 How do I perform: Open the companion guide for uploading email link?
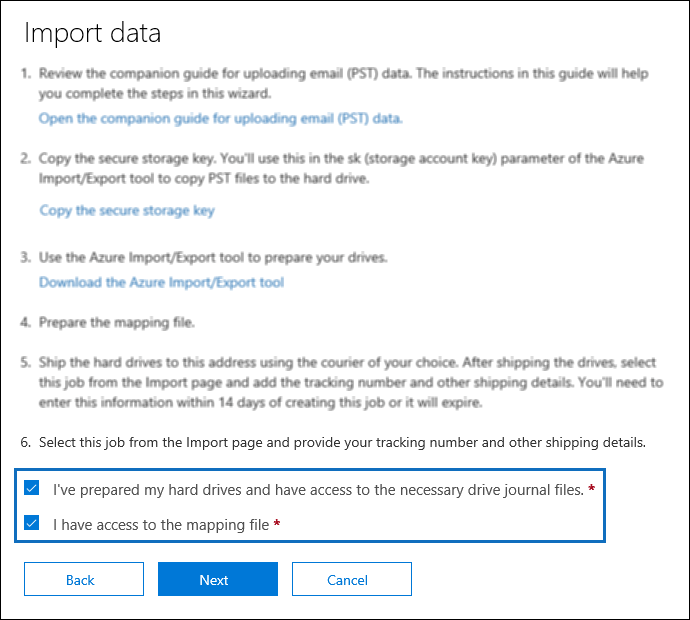click(220, 118)
